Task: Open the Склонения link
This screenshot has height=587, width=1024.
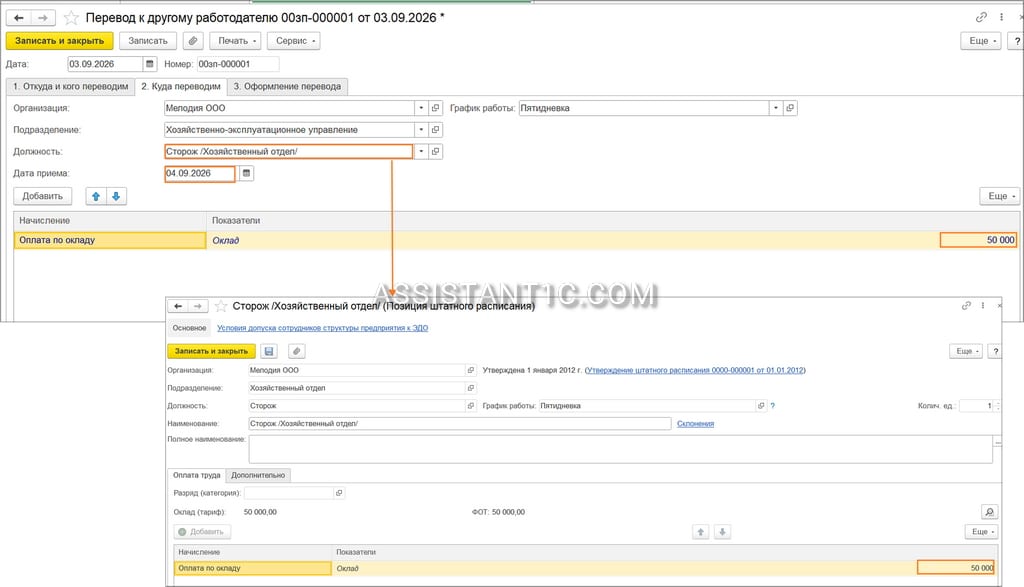Action: (696, 424)
